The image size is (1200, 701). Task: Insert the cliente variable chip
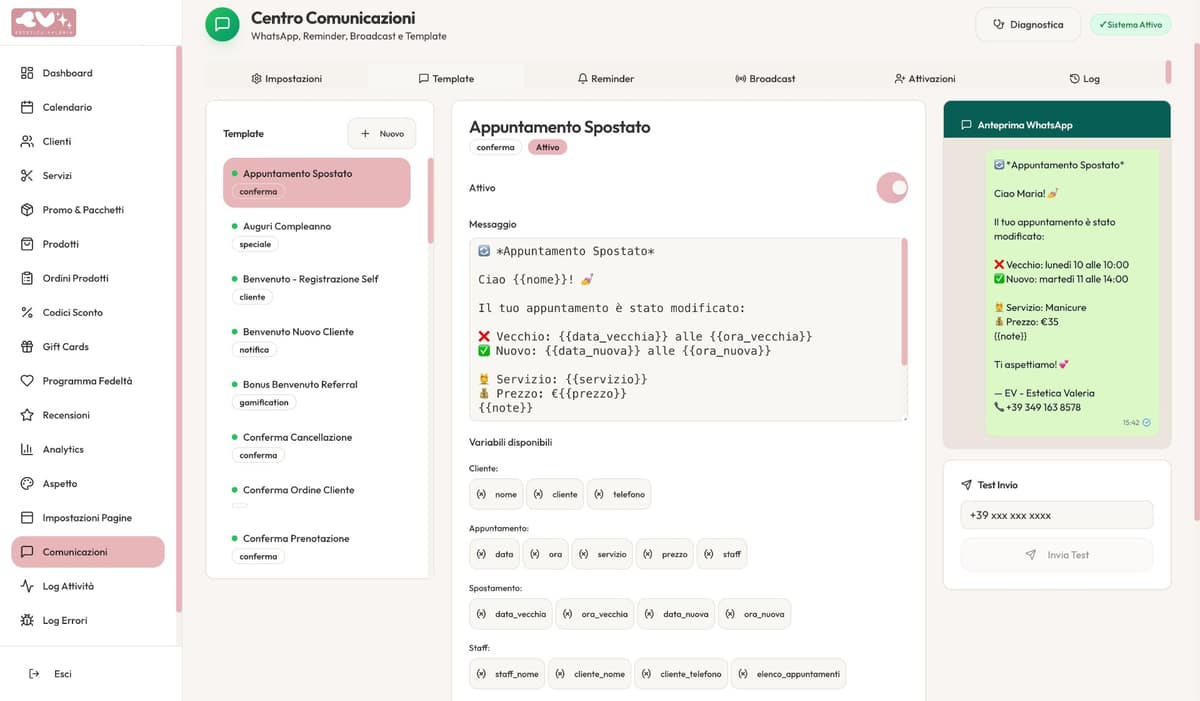[555, 494]
